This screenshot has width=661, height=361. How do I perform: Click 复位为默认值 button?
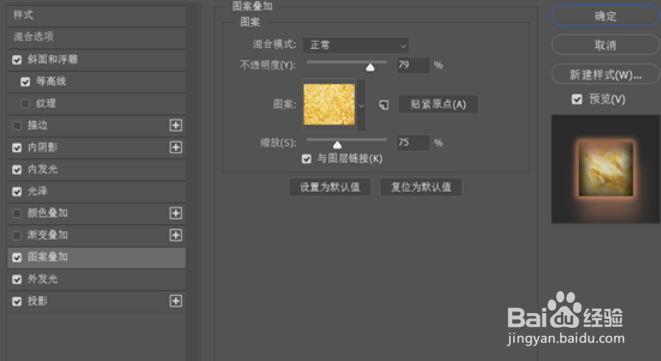click(421, 187)
